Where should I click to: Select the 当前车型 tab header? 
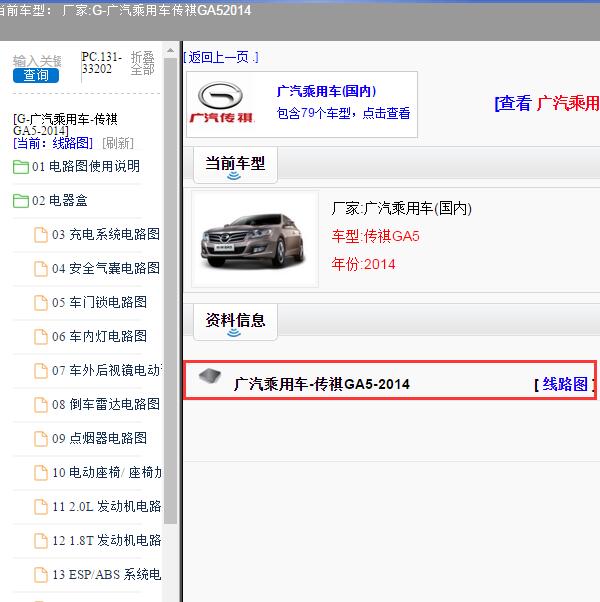click(x=235, y=165)
